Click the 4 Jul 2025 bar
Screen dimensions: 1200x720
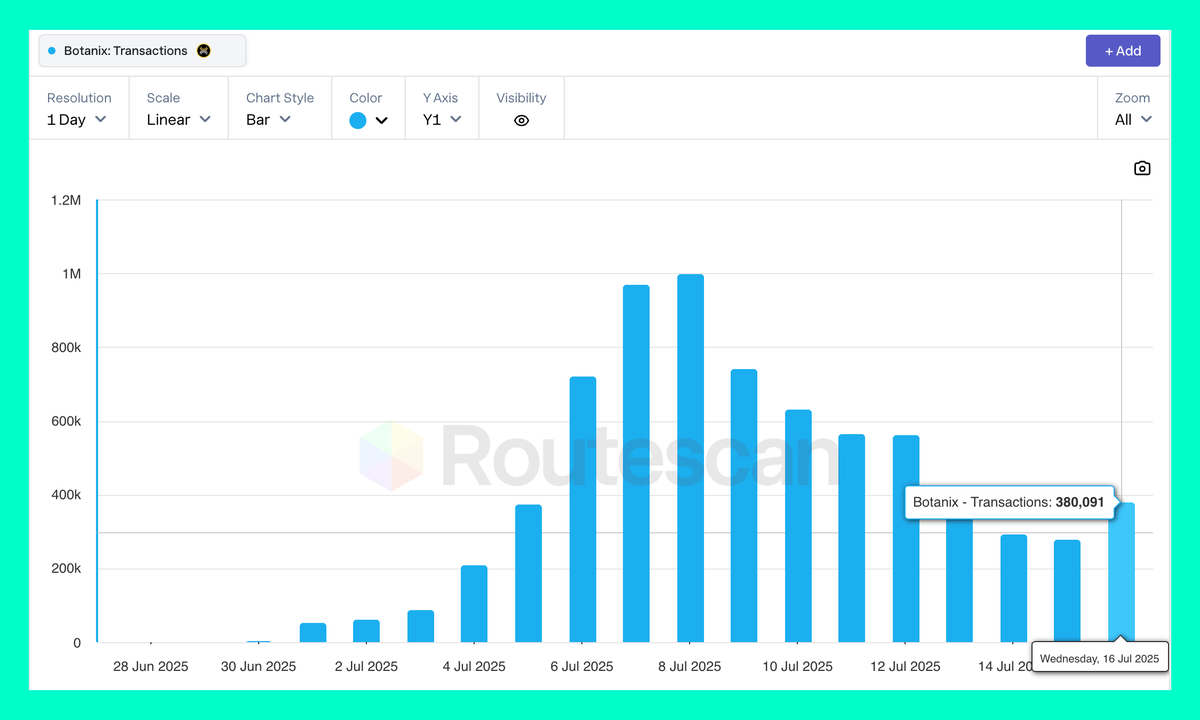474,604
